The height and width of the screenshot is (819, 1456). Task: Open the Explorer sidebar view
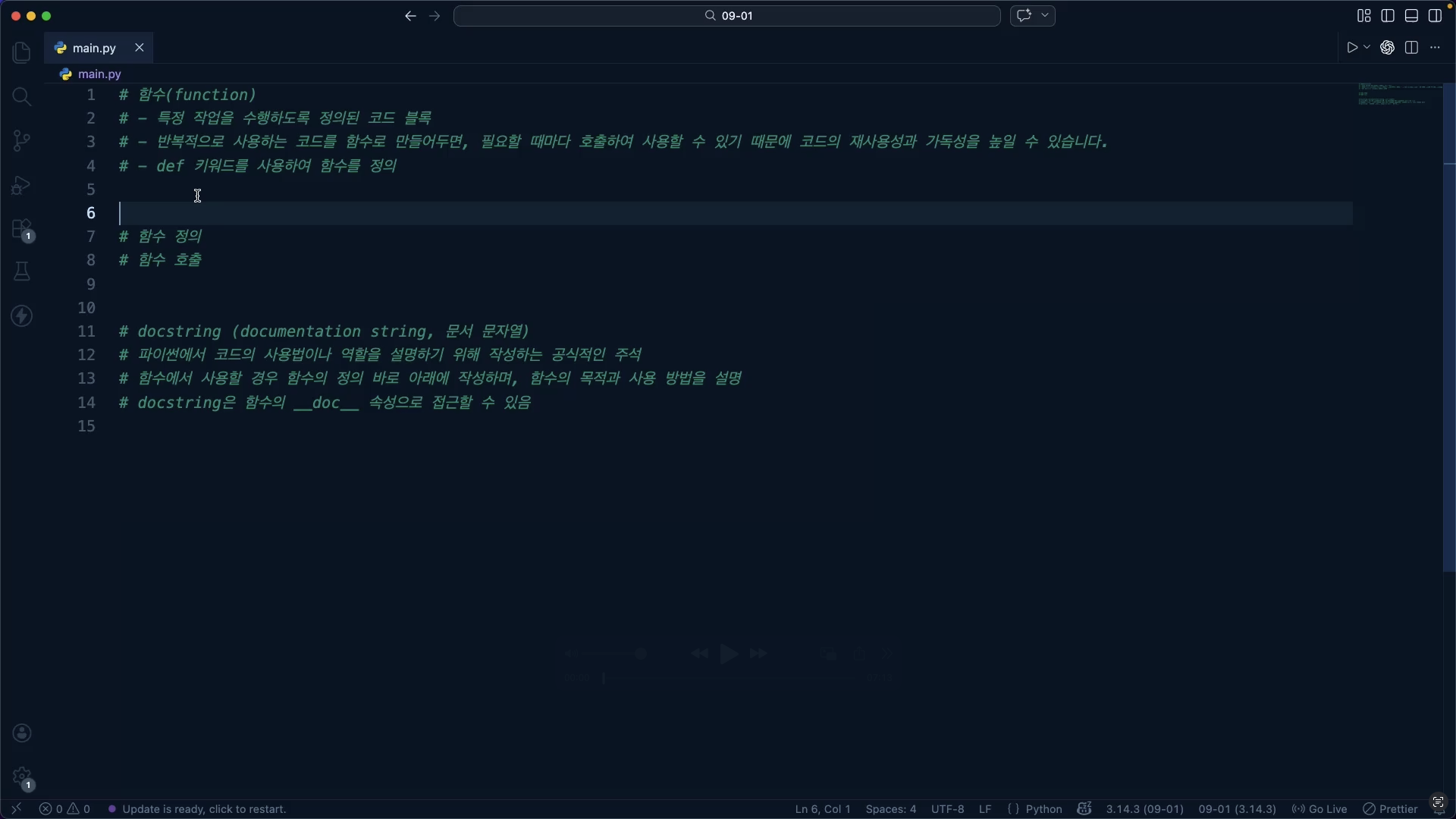[x=22, y=52]
